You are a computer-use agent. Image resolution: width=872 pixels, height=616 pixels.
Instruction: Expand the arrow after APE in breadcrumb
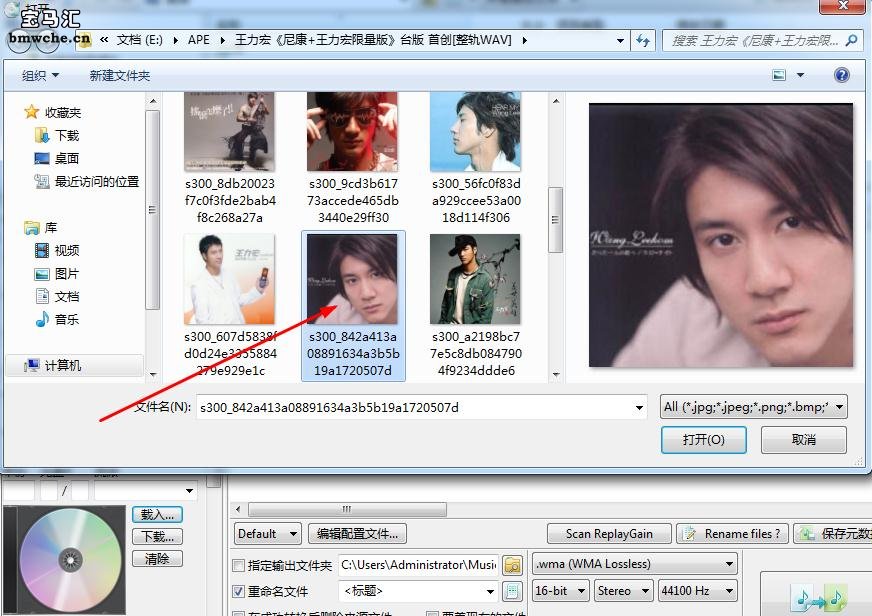coord(222,41)
